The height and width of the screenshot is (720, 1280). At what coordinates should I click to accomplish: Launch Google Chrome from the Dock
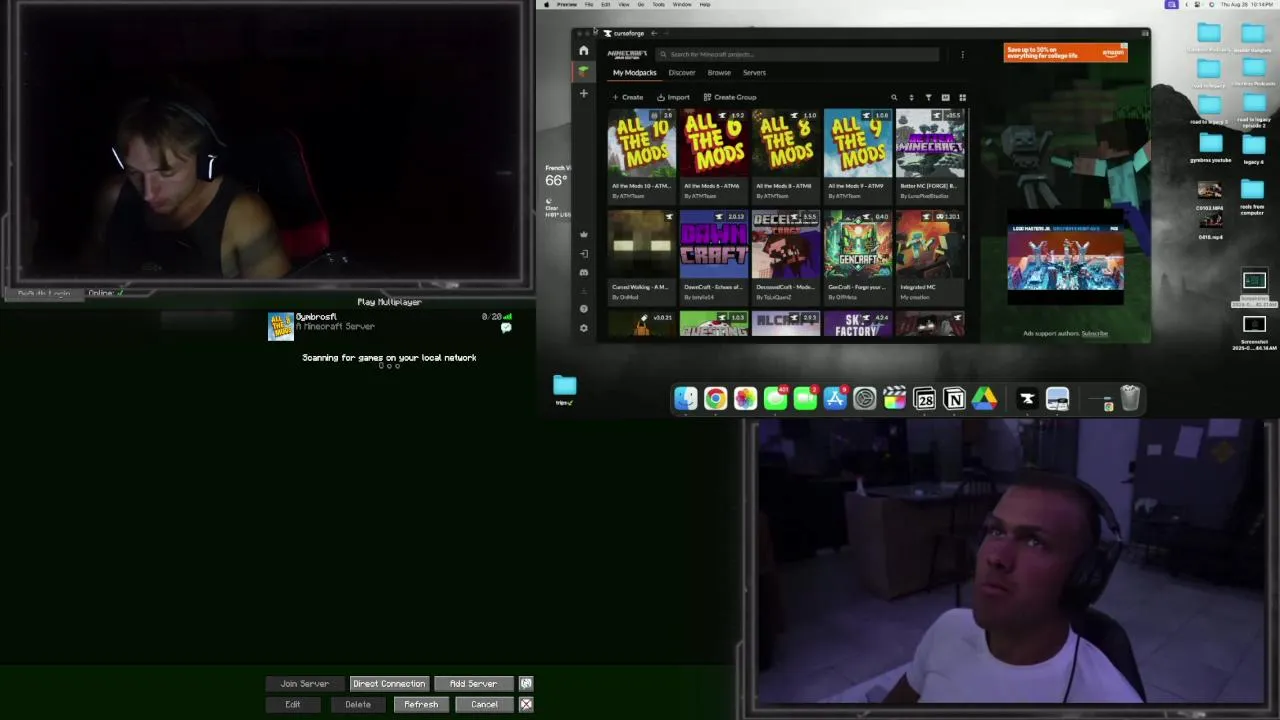pyautogui.click(x=715, y=399)
